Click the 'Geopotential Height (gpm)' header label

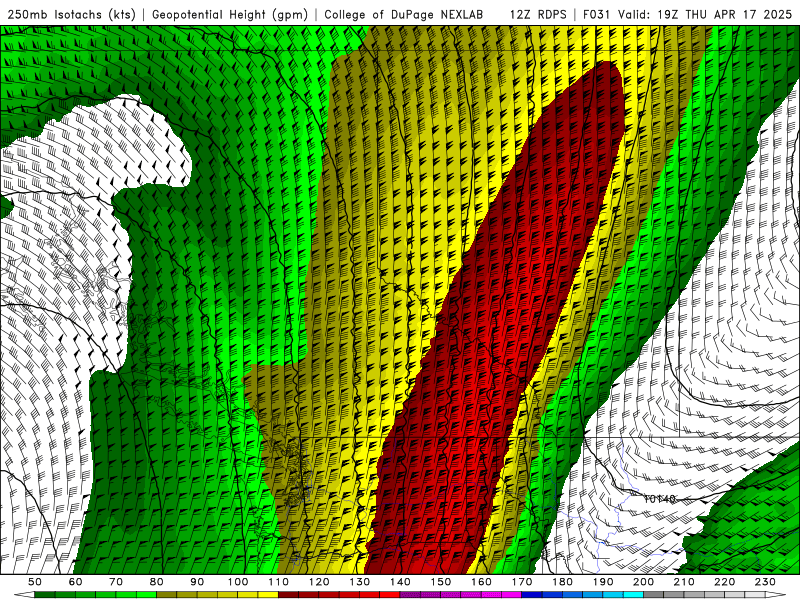230,14
